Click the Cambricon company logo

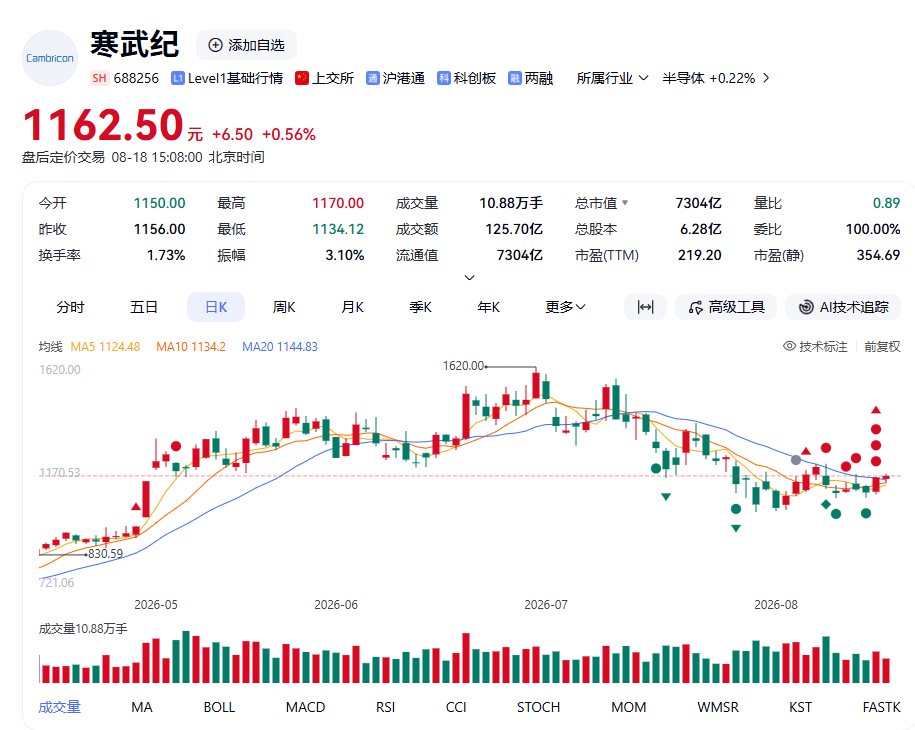(50, 58)
